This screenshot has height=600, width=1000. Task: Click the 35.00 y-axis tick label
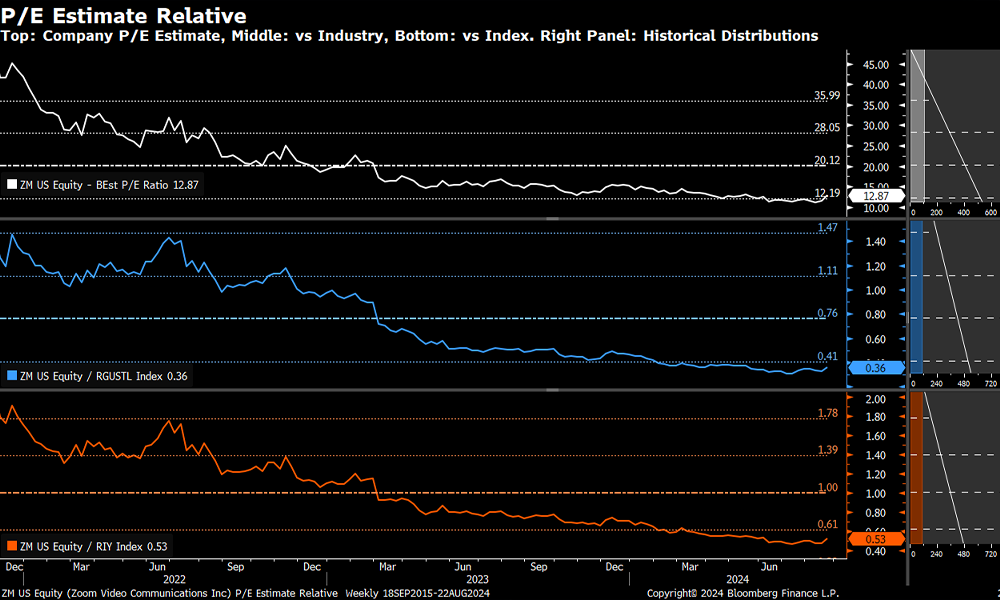[876, 106]
